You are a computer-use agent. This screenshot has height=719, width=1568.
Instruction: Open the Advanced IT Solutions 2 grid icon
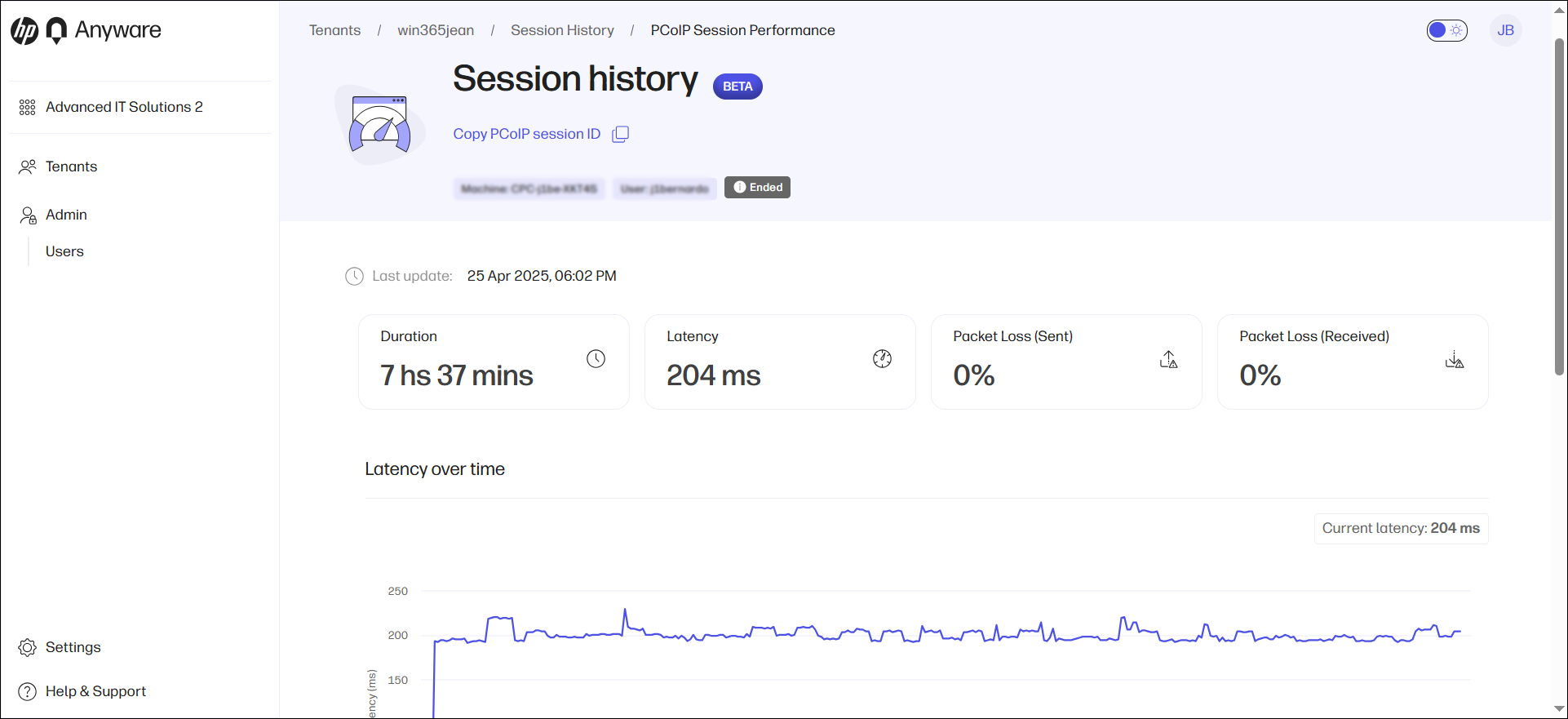pos(27,107)
